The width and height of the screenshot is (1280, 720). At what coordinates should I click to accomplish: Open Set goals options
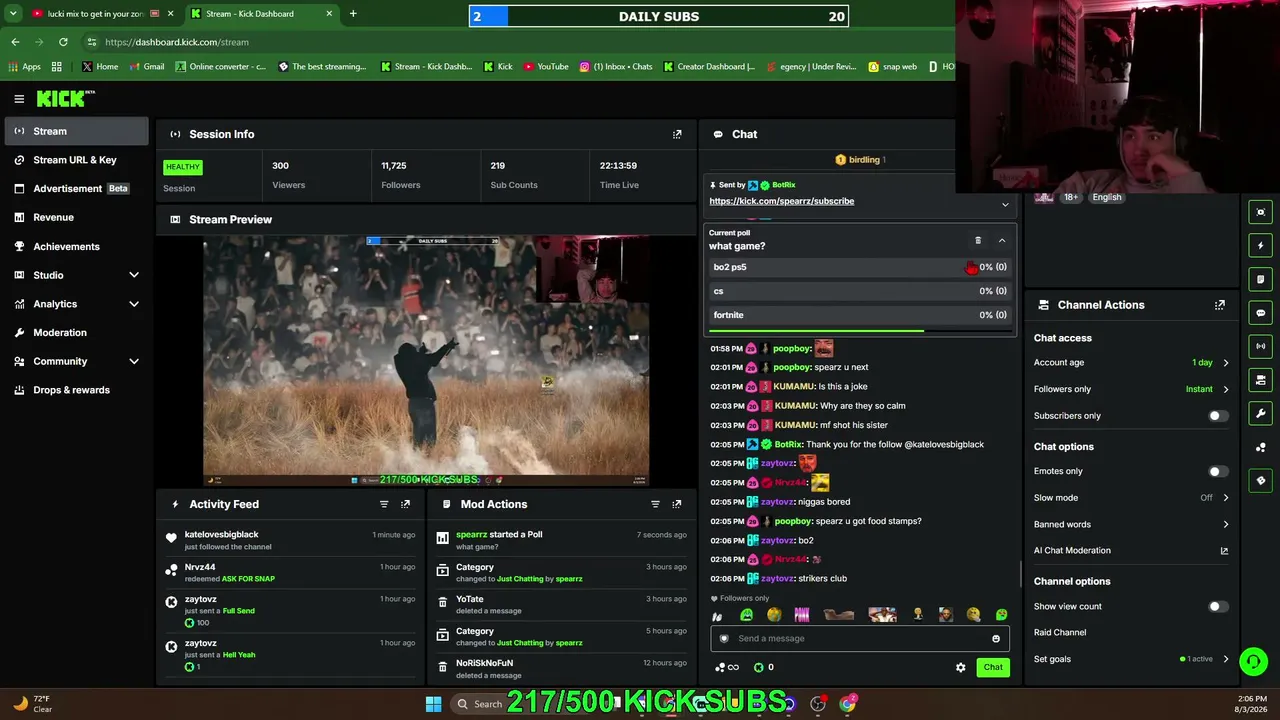pos(1131,659)
